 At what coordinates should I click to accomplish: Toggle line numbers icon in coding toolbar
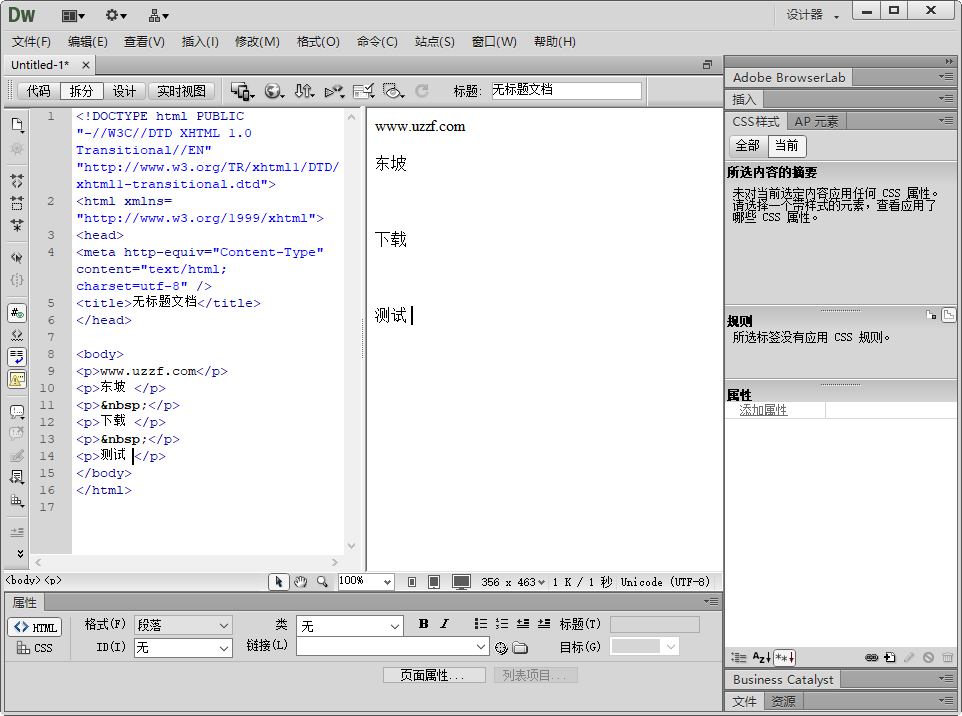click(17, 313)
